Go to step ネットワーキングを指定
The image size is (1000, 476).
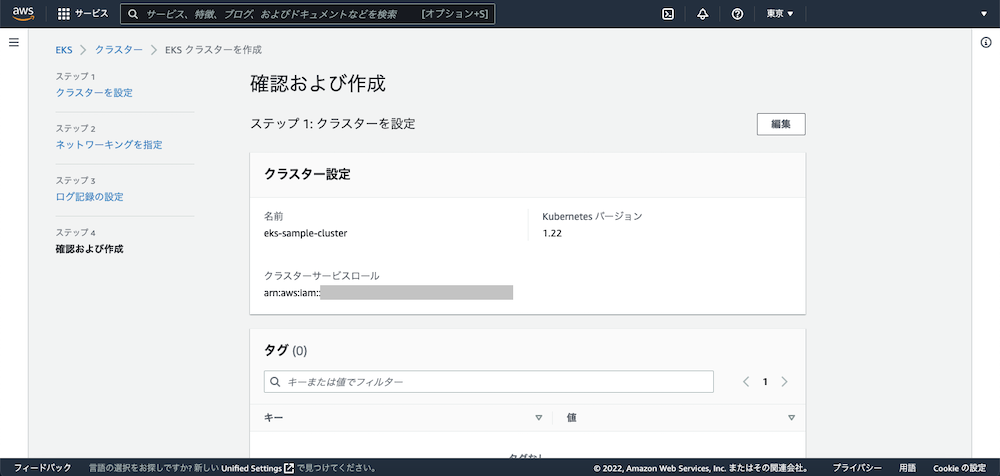pos(109,145)
